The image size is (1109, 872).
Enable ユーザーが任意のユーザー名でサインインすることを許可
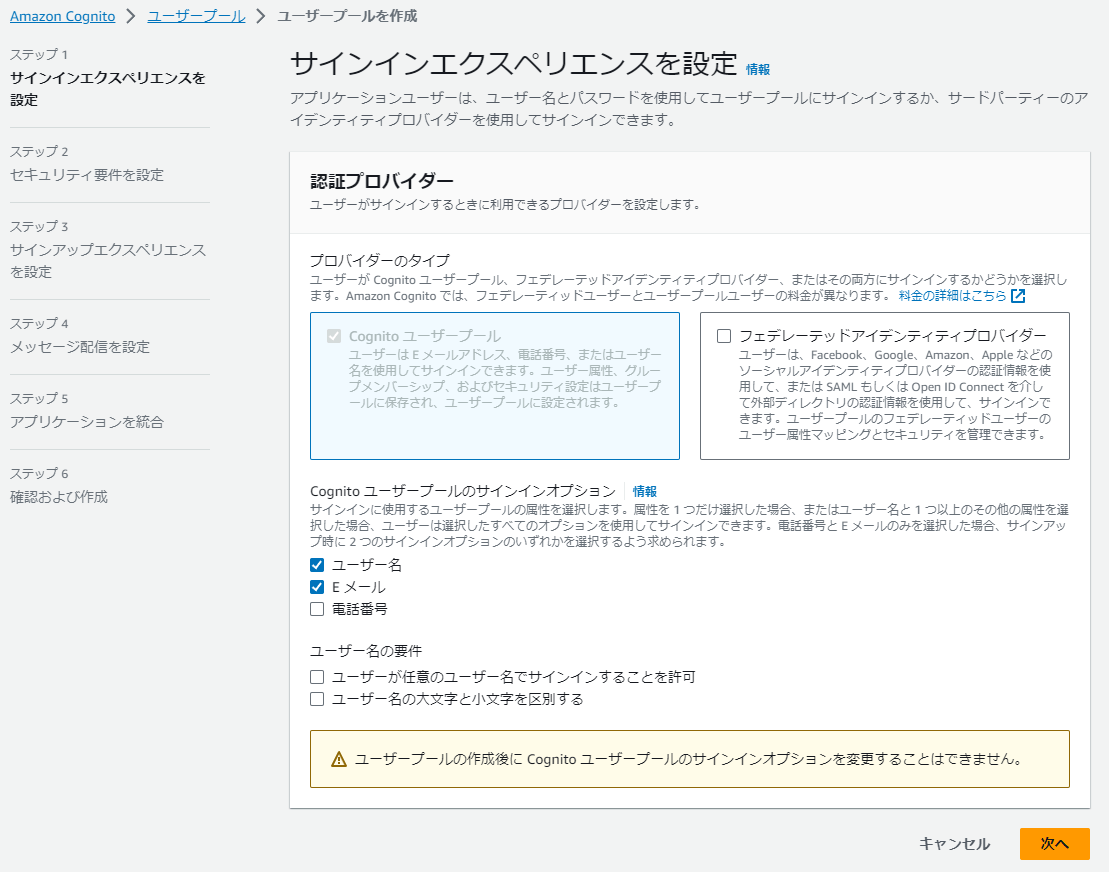tap(317, 677)
